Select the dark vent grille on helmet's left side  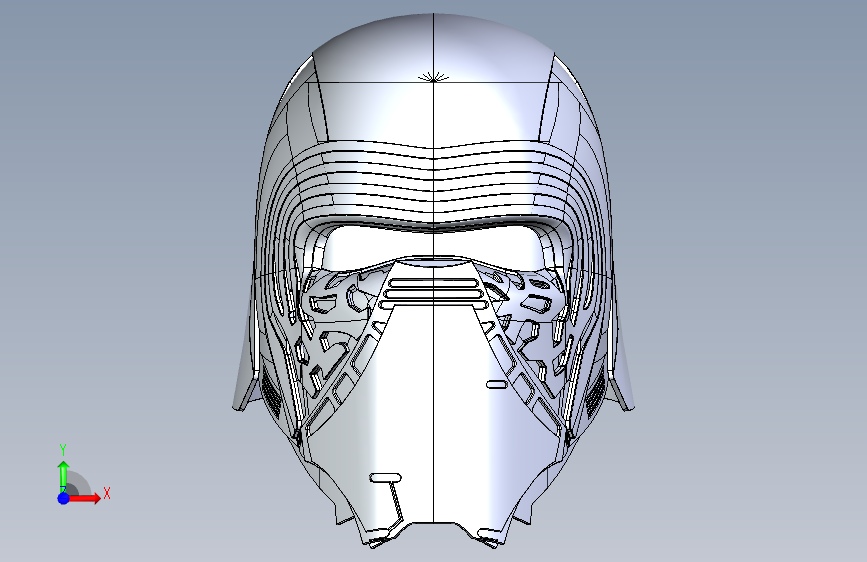270,392
